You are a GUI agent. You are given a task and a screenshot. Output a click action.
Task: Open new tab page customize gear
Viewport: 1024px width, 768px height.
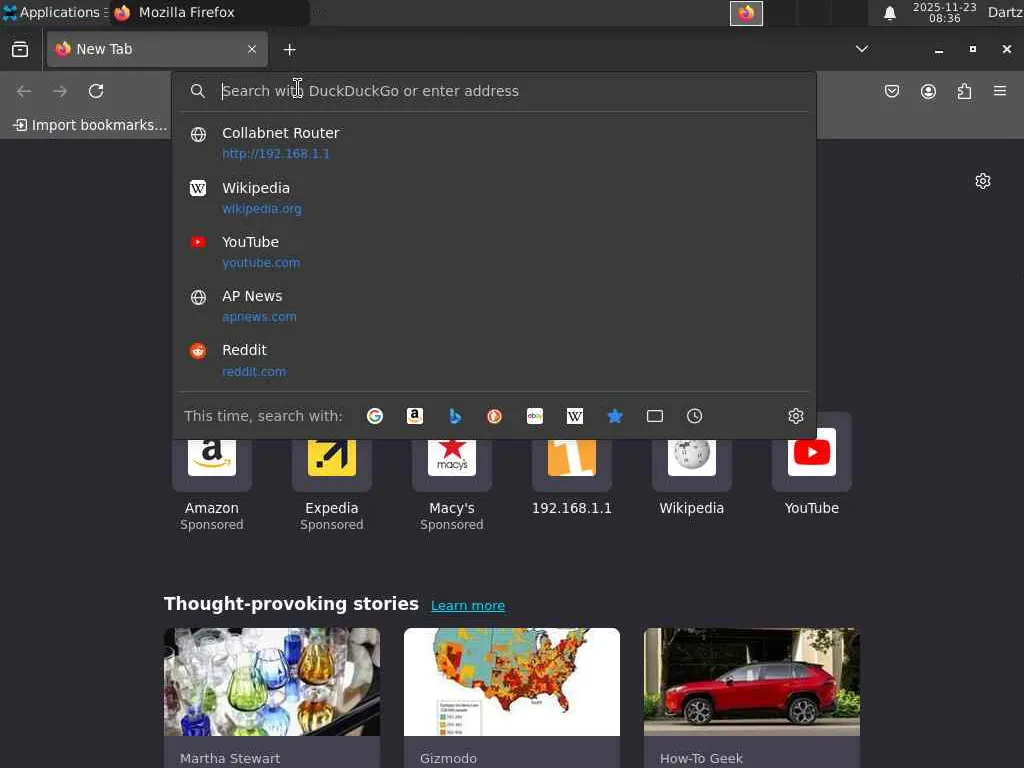[x=983, y=181]
